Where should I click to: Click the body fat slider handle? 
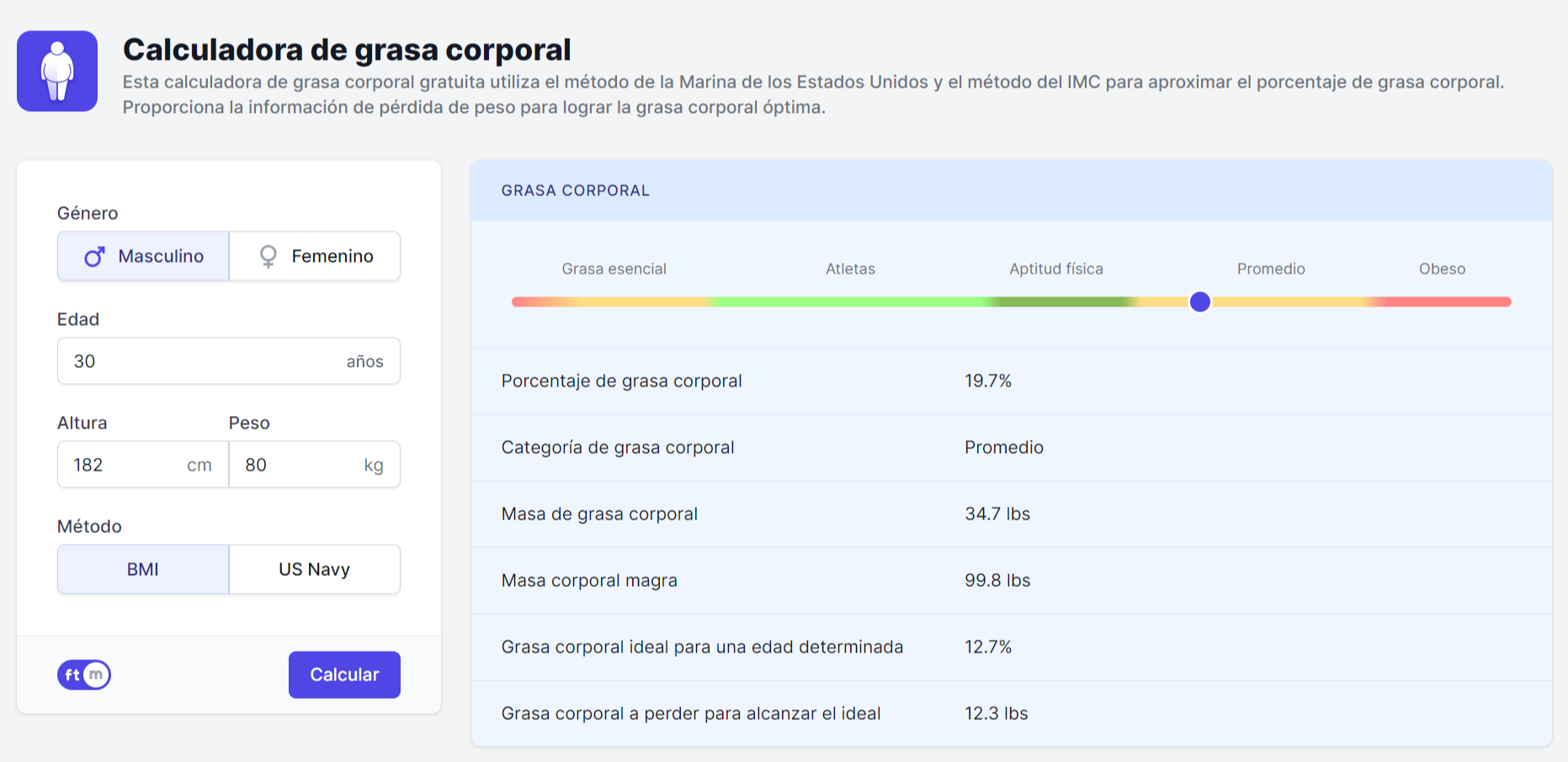[x=1200, y=301]
